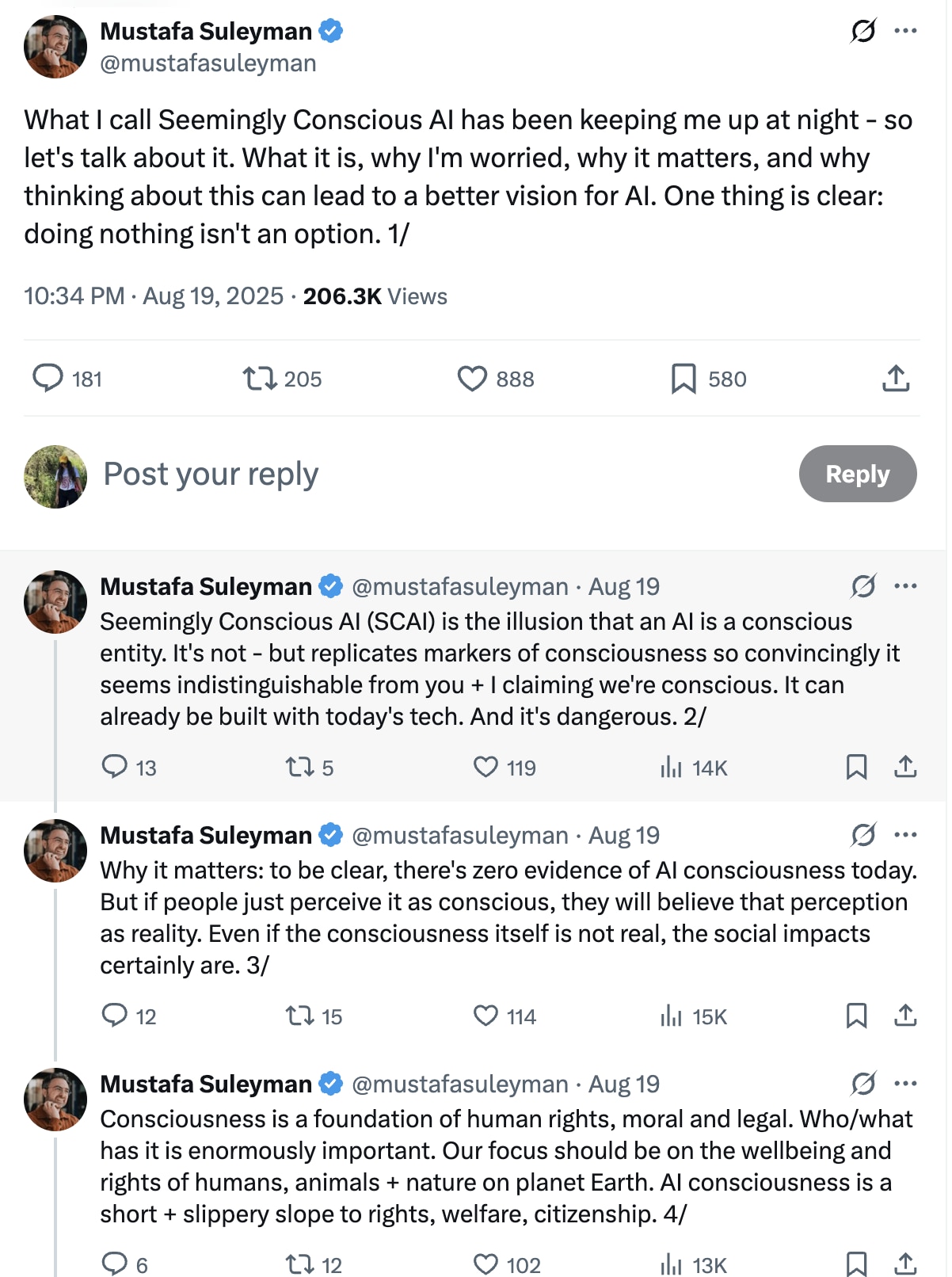Bookmark the main post showing 580 bookmarks
Screen dimensions: 952x1277
(x=684, y=378)
